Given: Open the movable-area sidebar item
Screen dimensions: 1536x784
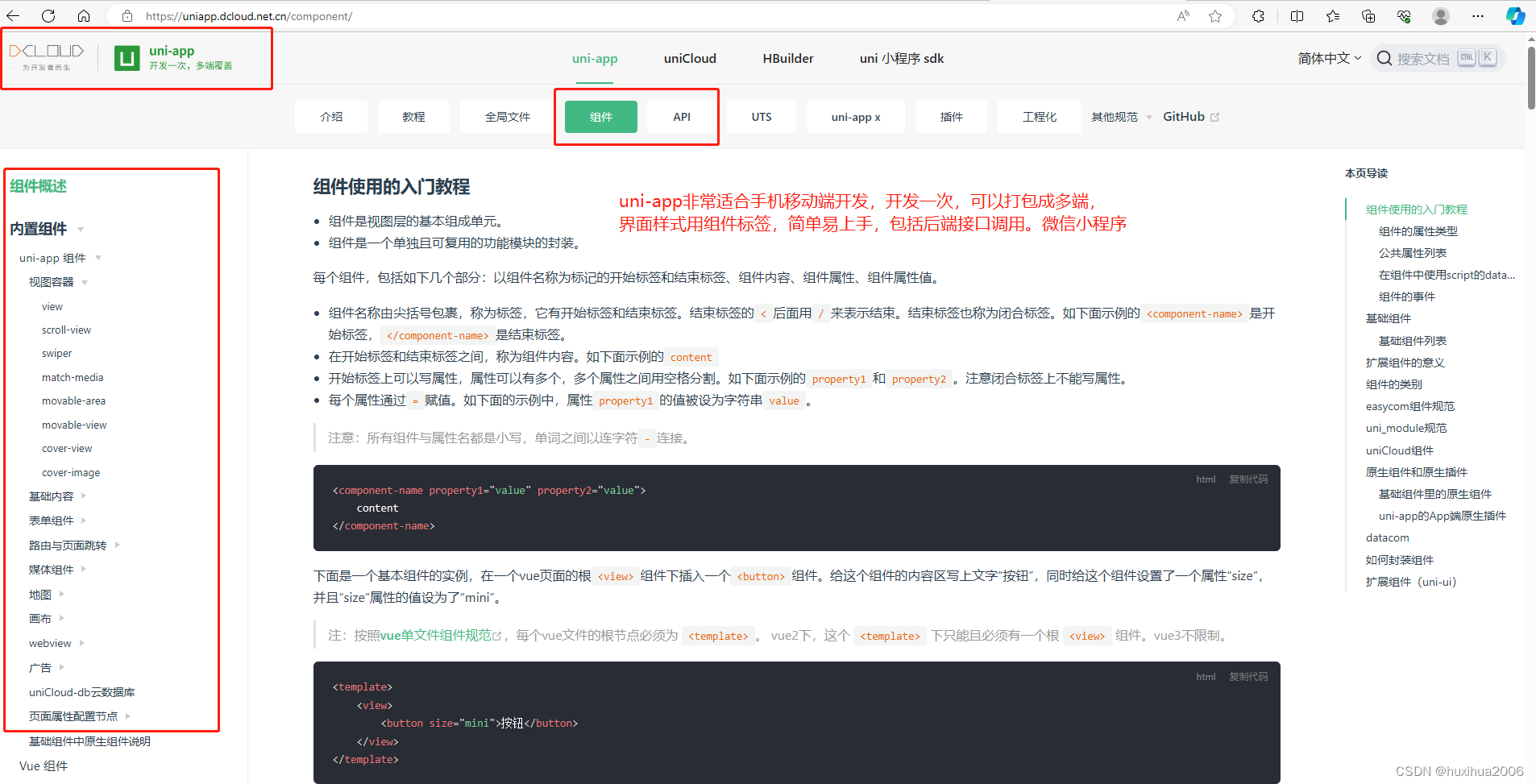Looking at the screenshot, I should coord(73,401).
